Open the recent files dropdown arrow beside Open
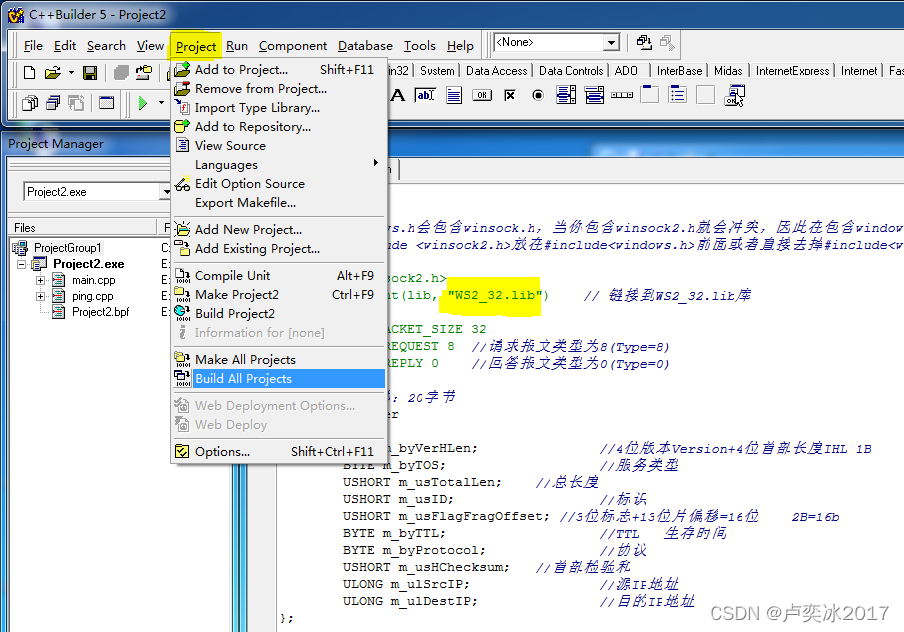The height and width of the screenshot is (632, 904). [x=71, y=73]
